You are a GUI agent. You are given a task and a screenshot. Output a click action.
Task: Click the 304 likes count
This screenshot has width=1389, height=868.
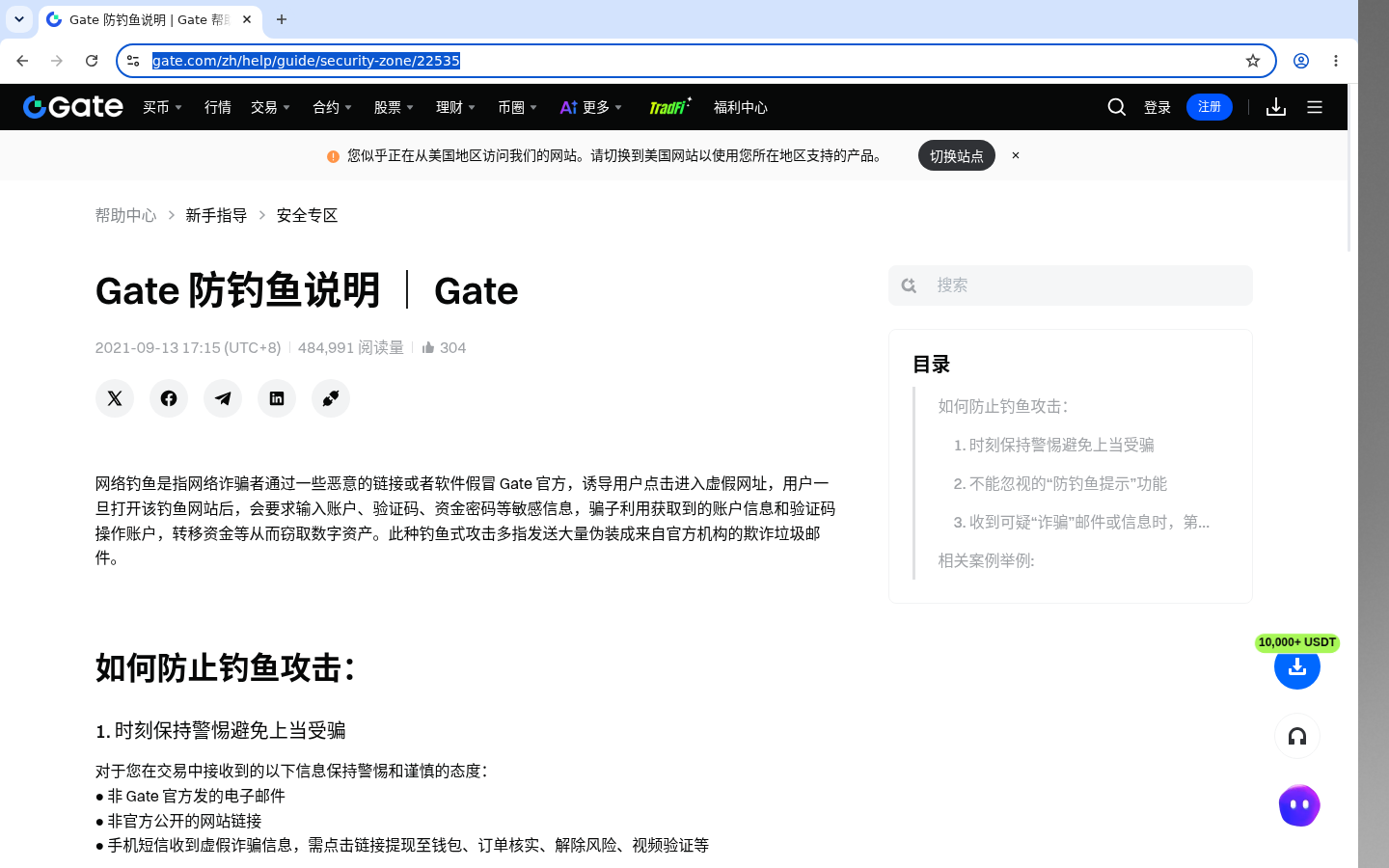point(452,347)
